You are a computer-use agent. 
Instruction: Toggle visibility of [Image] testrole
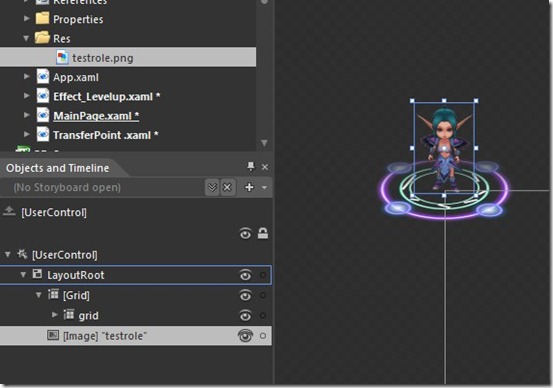pos(245,335)
